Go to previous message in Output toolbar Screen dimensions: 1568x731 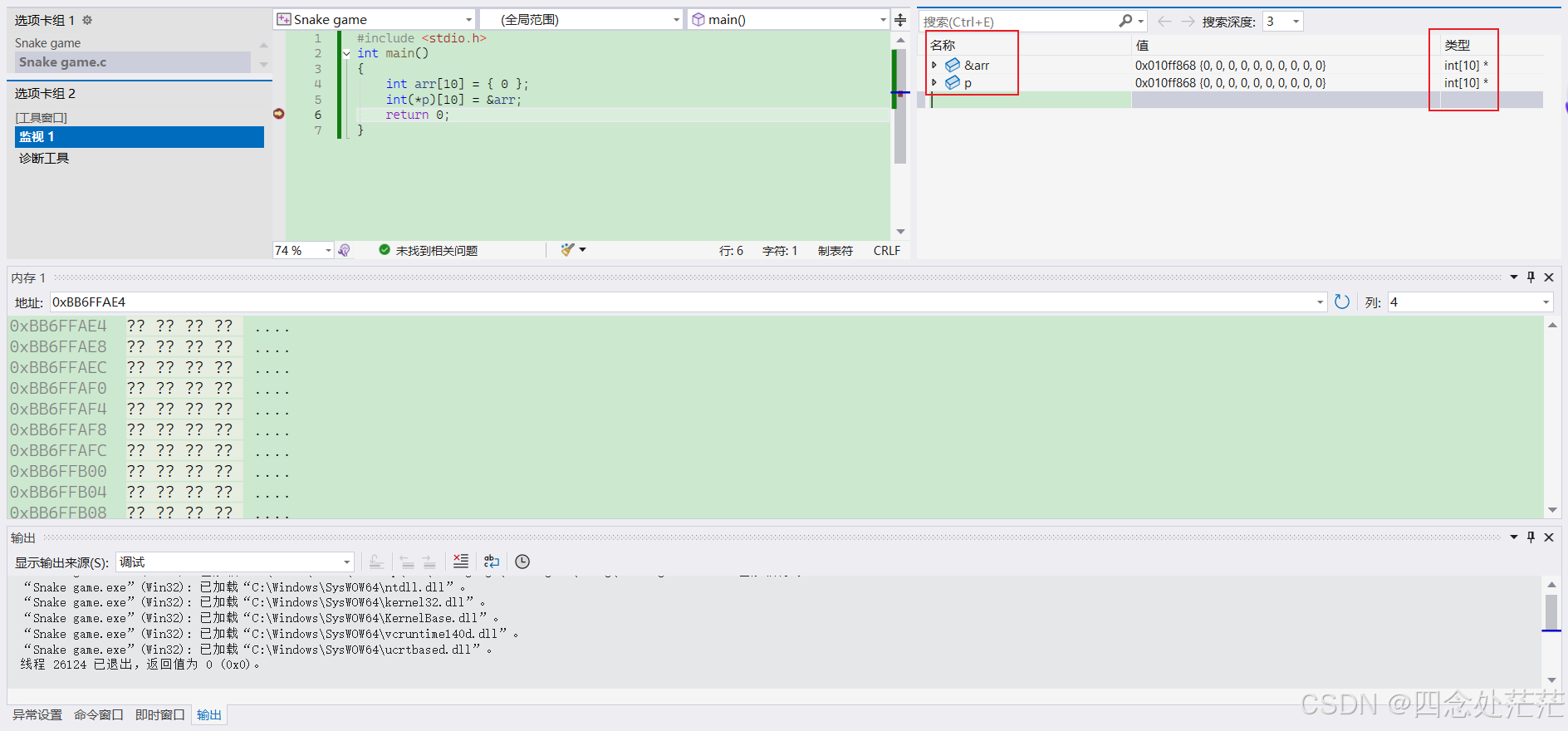tap(407, 562)
